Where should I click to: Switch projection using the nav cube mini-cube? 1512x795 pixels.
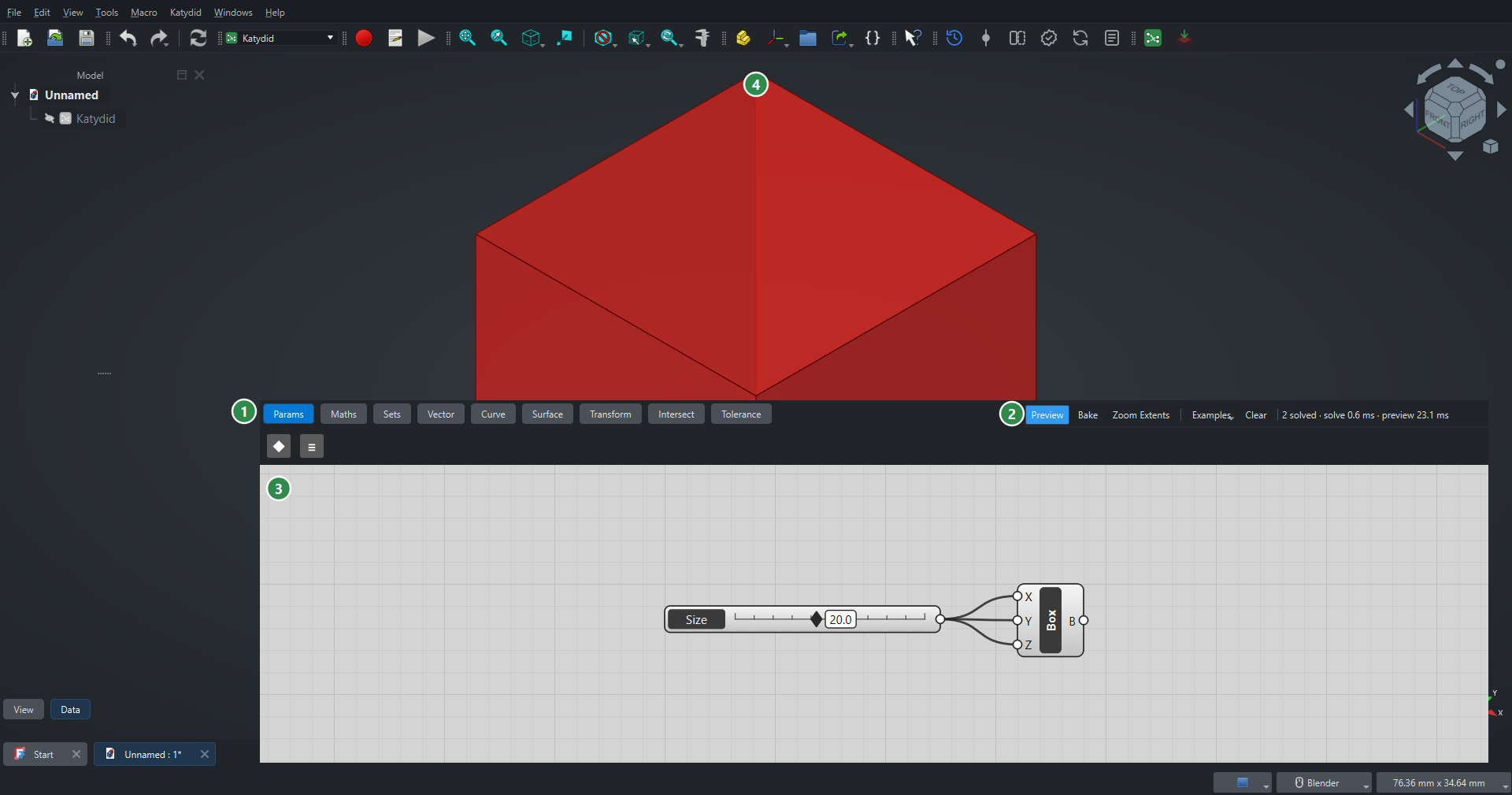(1491, 147)
